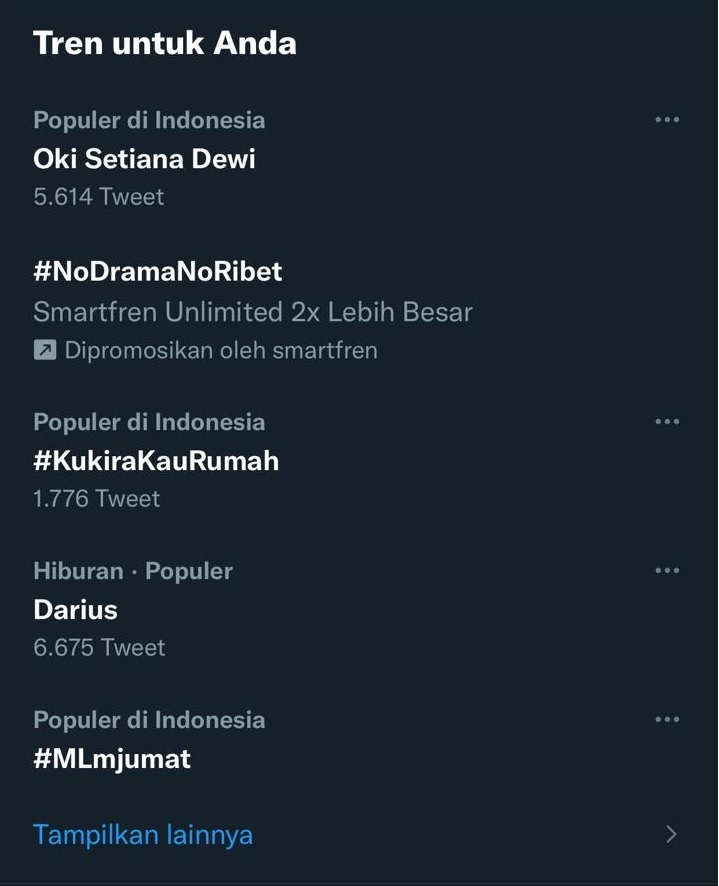Click the 6.675 Tweet count
Screen dimensions: 719x886
pyautogui.click(x=99, y=648)
